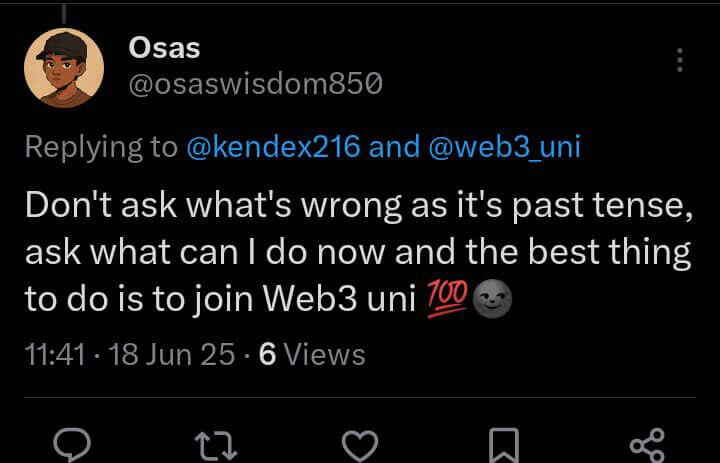Click the display name Osas
This screenshot has width=720, height=463.
click(165, 47)
